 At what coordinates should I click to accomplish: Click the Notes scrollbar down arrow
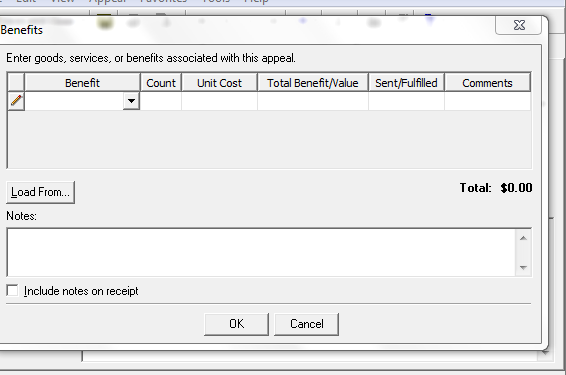(x=523, y=267)
